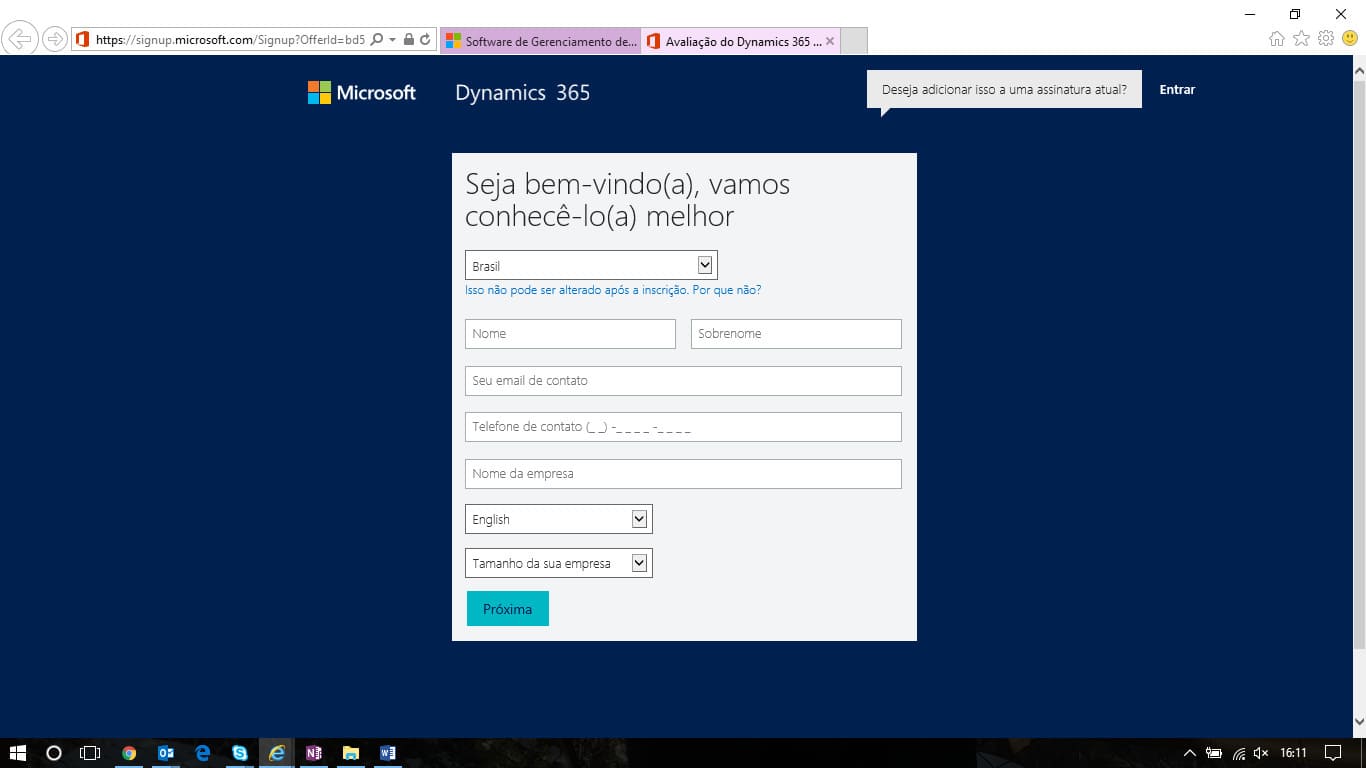The image size is (1366, 768).
Task: Click the Seu email de contato field
Action: point(683,381)
